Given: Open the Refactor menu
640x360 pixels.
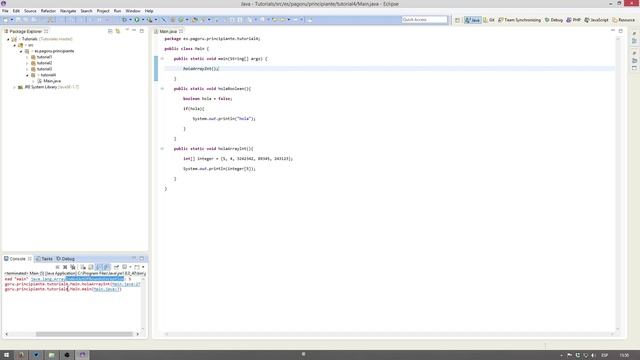Looking at the screenshot, I should click(48, 11).
